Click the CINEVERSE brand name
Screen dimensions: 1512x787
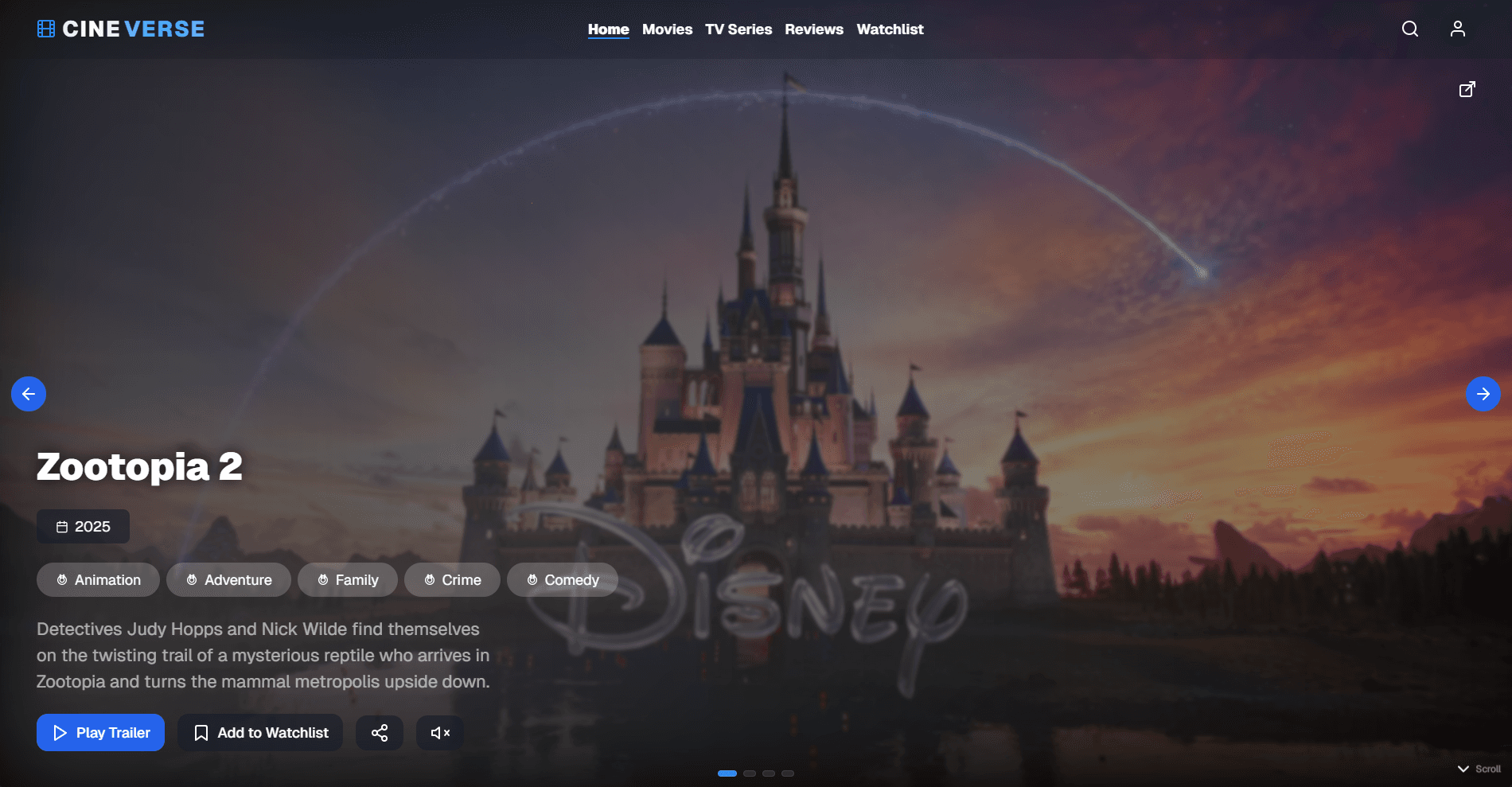click(x=133, y=29)
